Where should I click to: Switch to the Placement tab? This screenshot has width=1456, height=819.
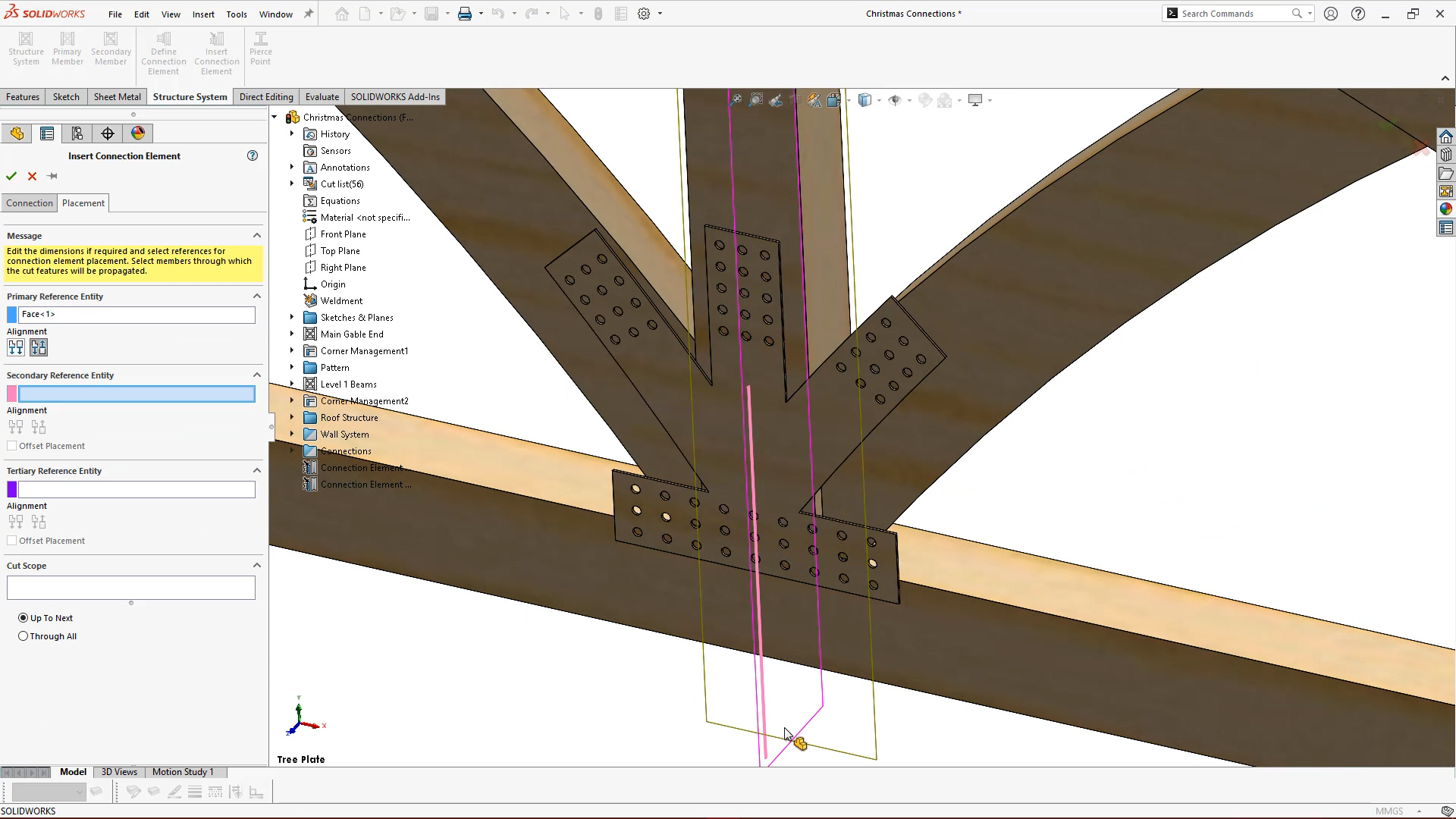pyautogui.click(x=83, y=202)
